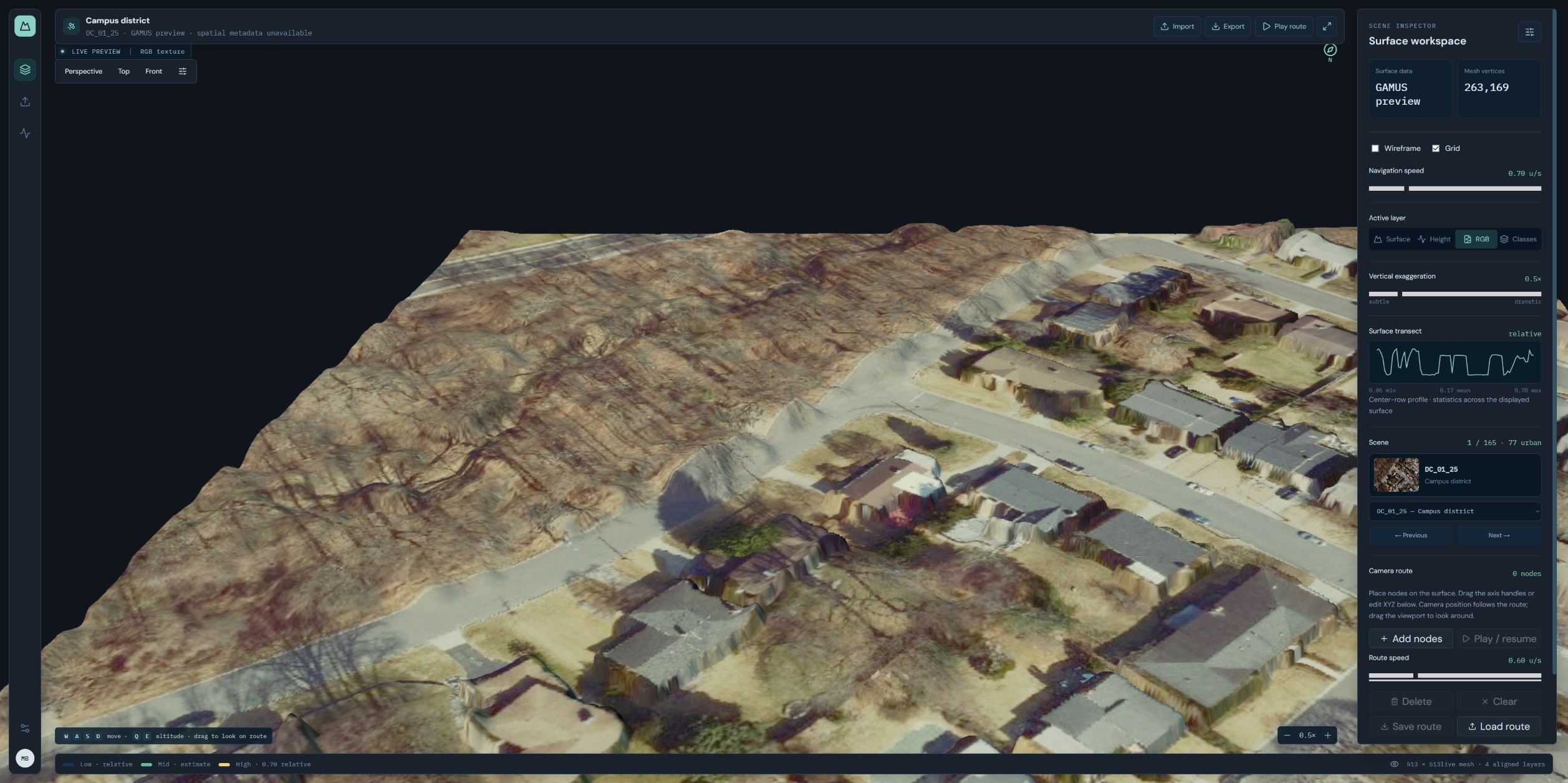Click the Load route button
The height and width of the screenshot is (783, 1568).
1499,726
